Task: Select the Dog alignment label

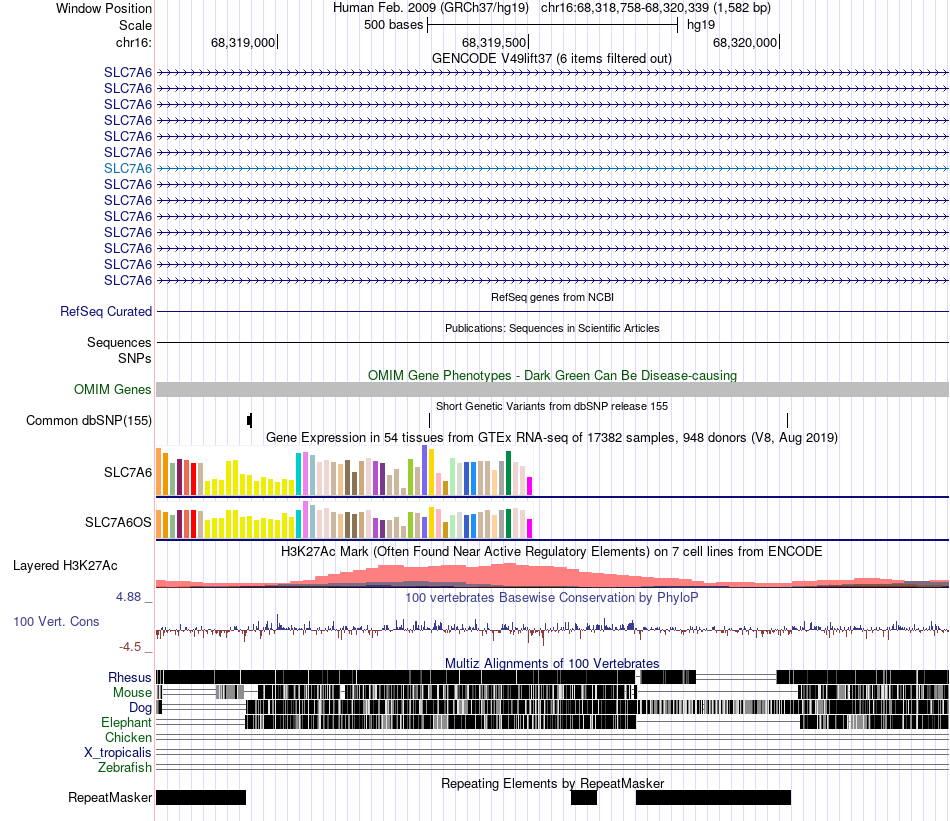Action: coord(140,708)
